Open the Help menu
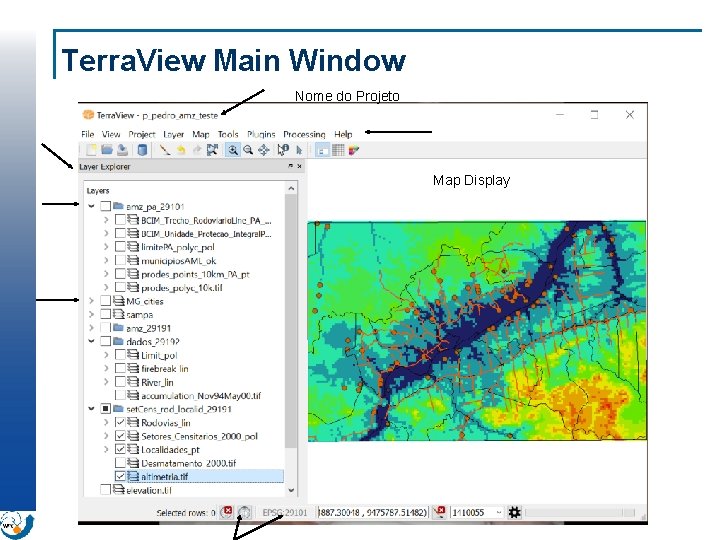This screenshot has width=720, height=540. coord(343,135)
